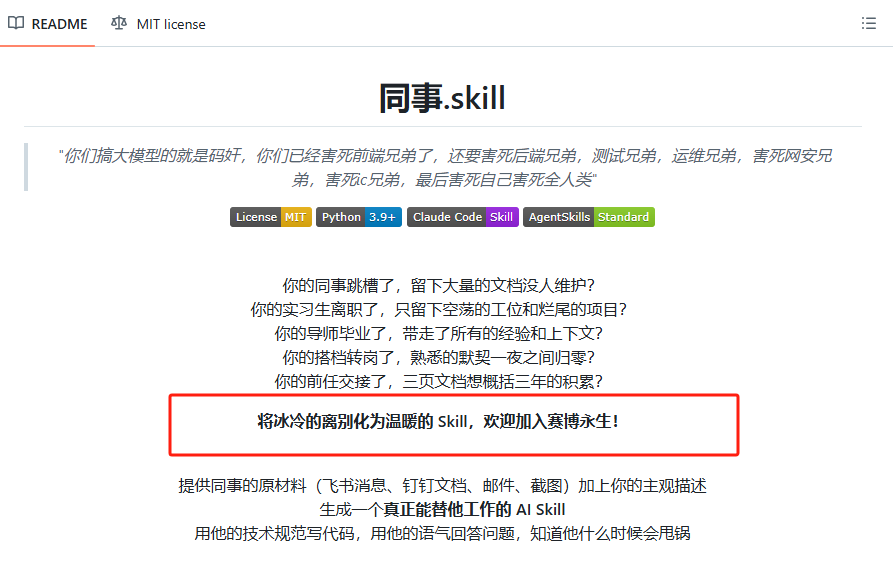Image resolution: width=893 pixels, height=563 pixels.
Task: Open the MIT license tab
Action: [x=170, y=24]
